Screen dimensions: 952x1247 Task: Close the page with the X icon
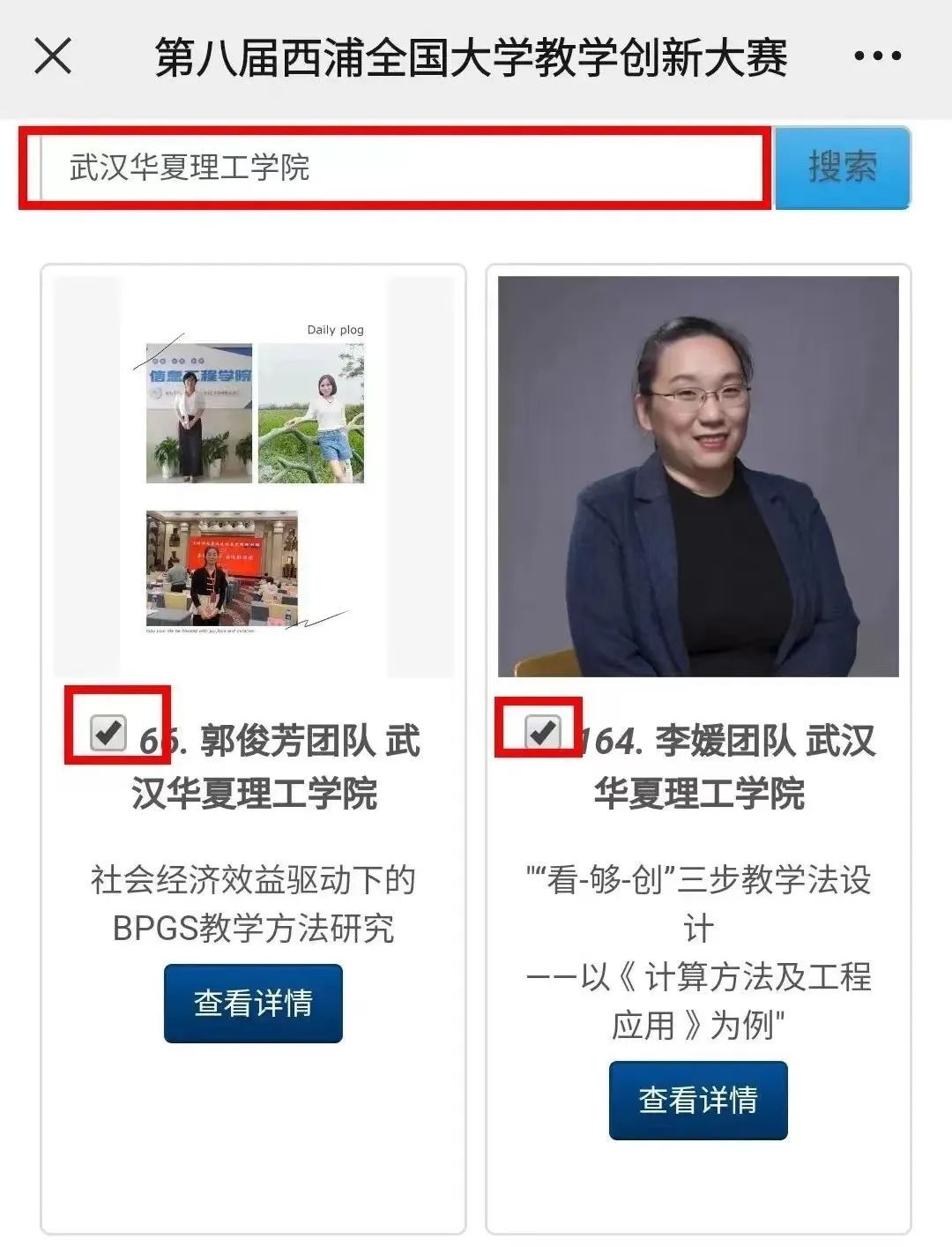pyautogui.click(x=53, y=57)
